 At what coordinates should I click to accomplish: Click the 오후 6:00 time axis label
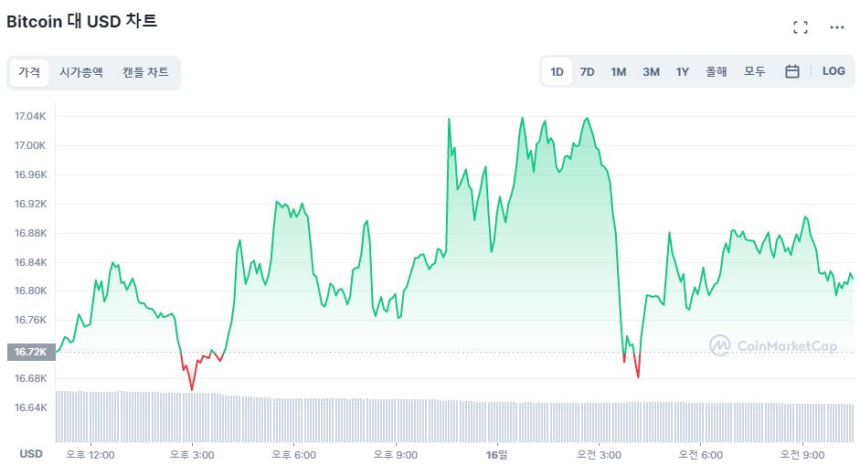pyautogui.click(x=294, y=454)
